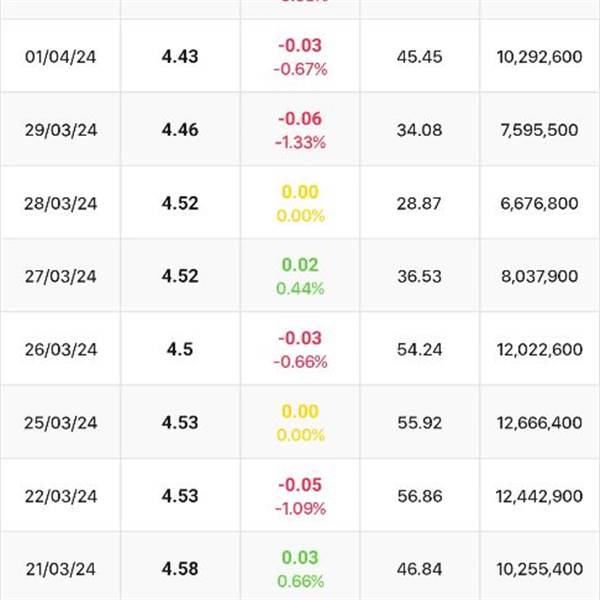This screenshot has width=600, height=600.
Task: Select the 29/03/24 date cell
Action: pyautogui.click(x=61, y=130)
